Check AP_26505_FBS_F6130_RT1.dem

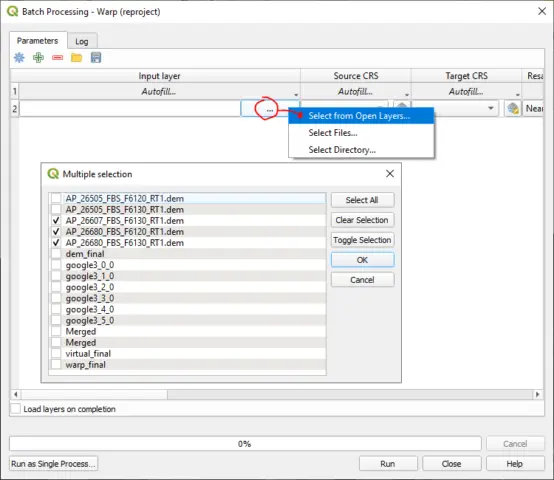pos(56,209)
